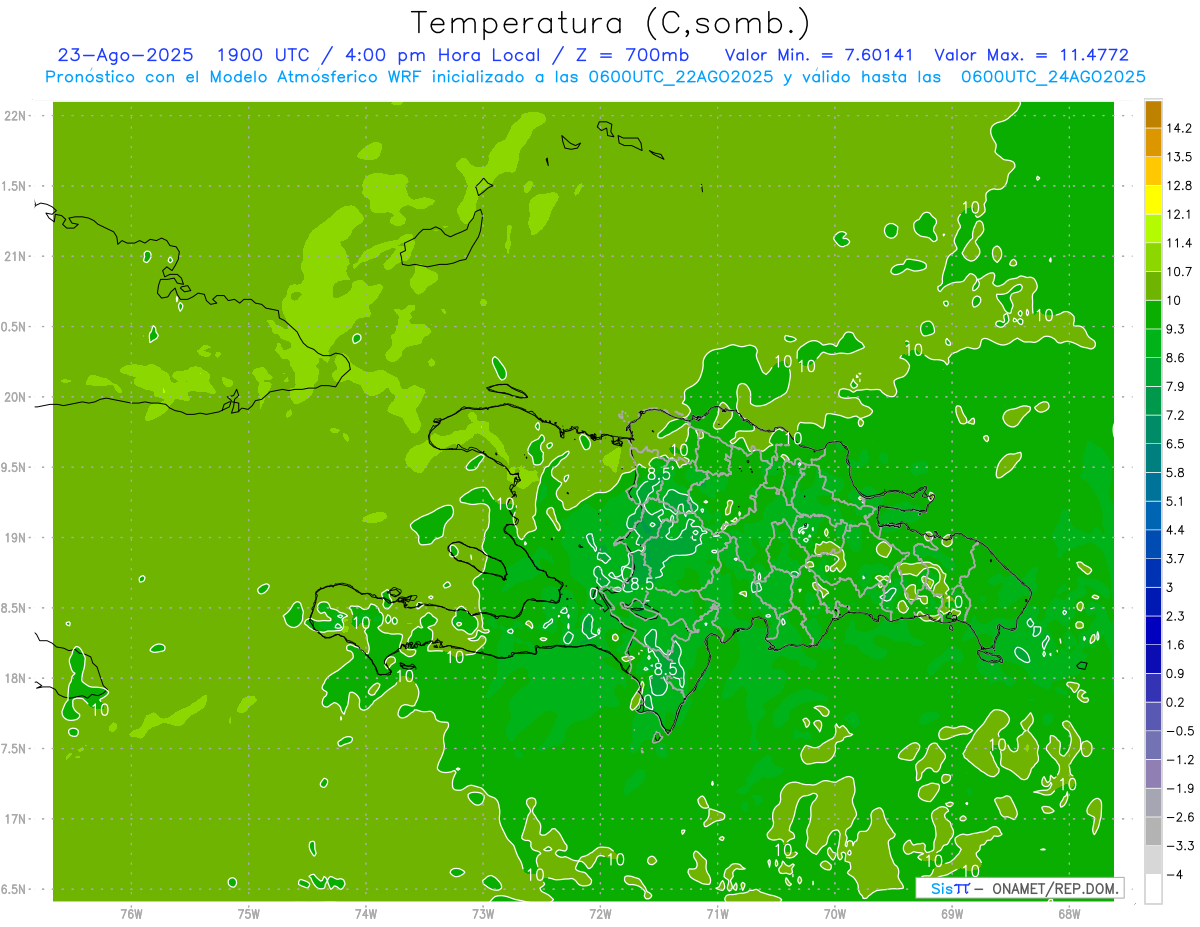
Task: Click the "70W" longitude axis label
Action: click(834, 913)
